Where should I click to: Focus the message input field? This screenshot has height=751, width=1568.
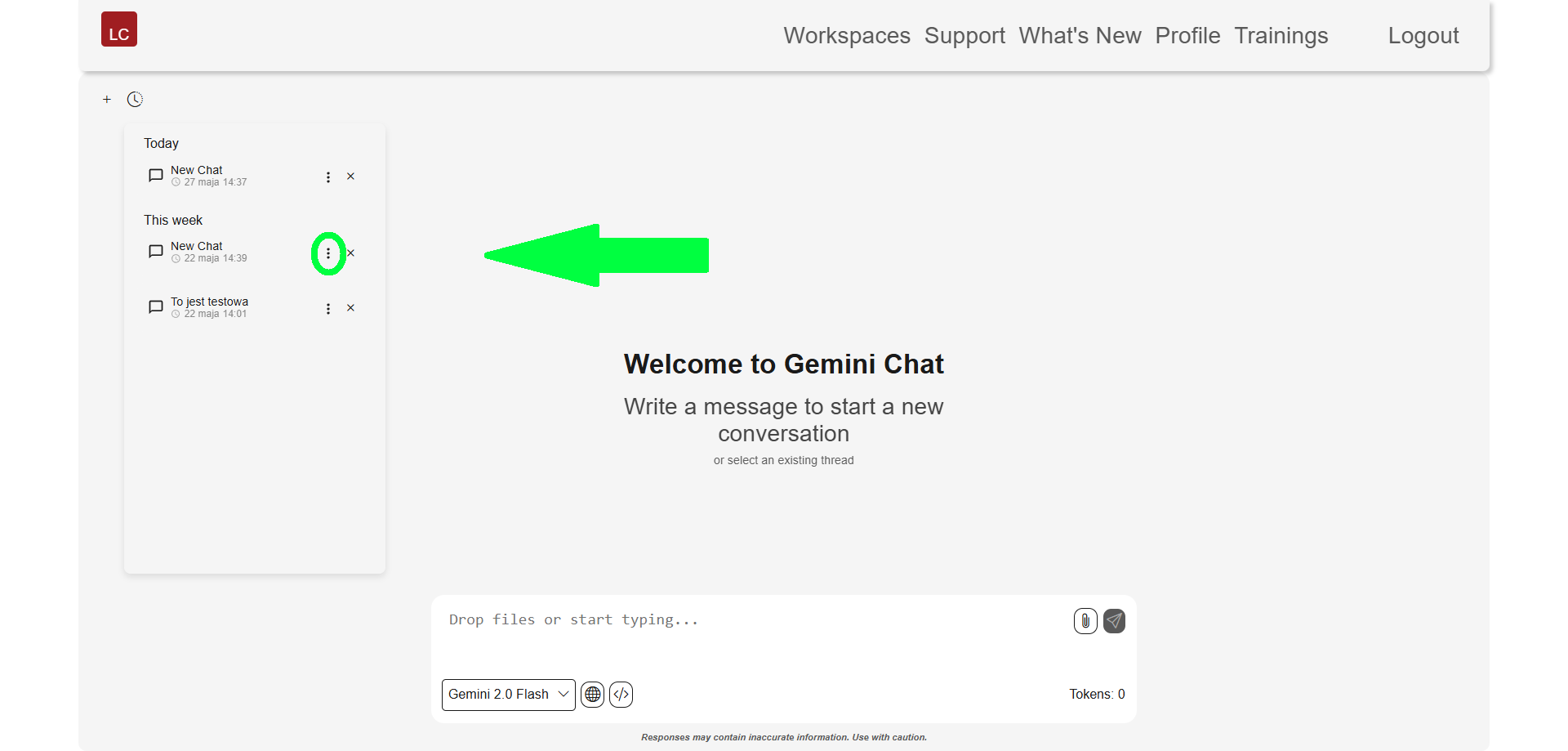pos(755,633)
